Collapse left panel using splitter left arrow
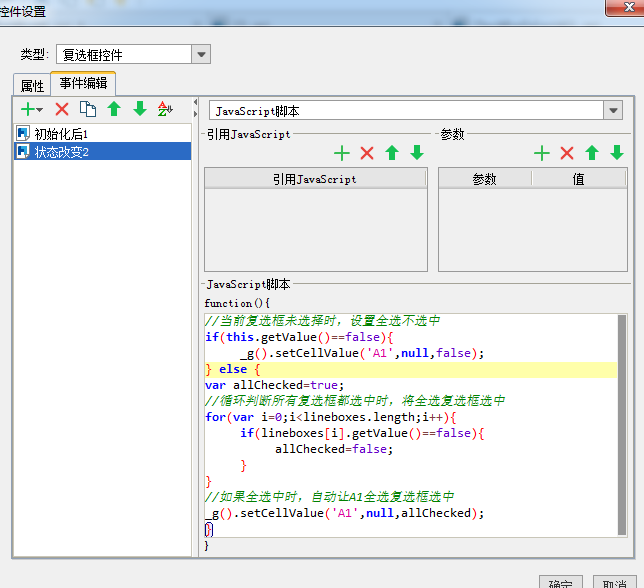 (196, 102)
